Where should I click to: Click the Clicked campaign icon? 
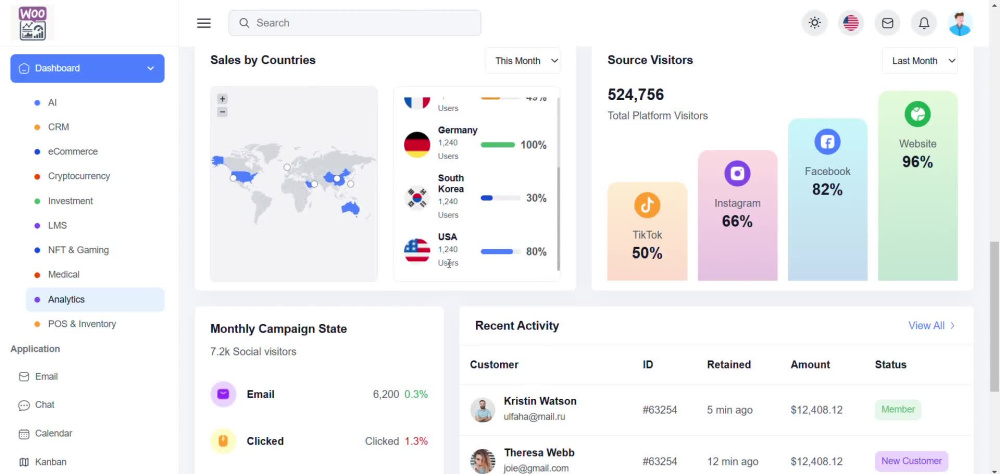[x=223, y=441]
